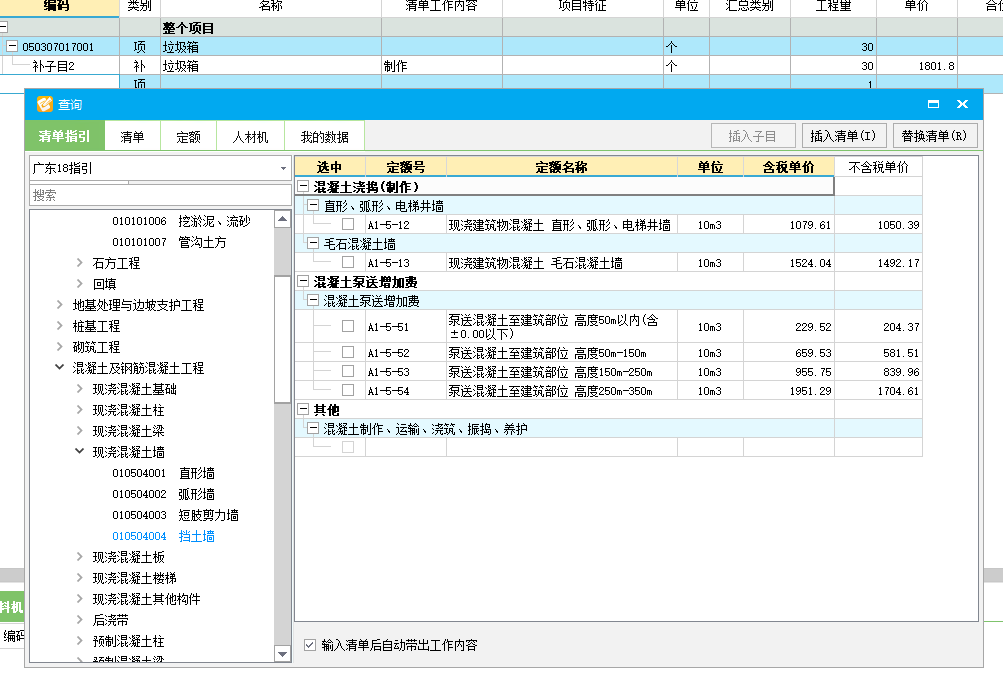Check the A1-5-52 row checkbox
1003x693 pixels.
[348, 352]
